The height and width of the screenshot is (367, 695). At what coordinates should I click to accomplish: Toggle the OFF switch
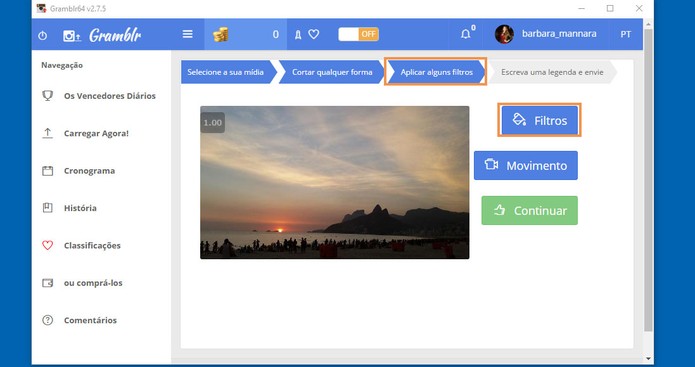click(359, 34)
